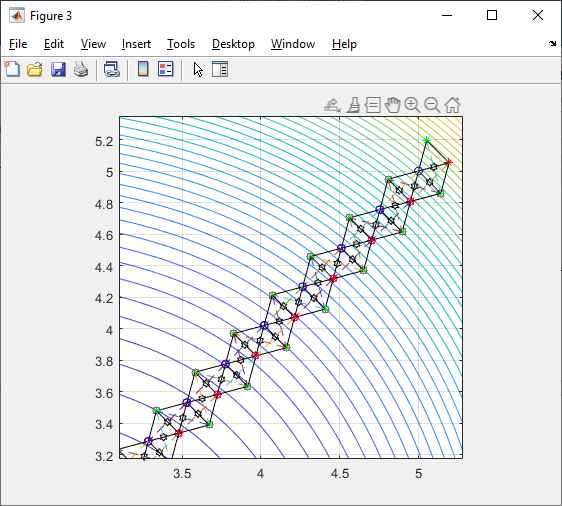Restore view with the home icon
Screen dimensions: 562x506
coord(452,105)
